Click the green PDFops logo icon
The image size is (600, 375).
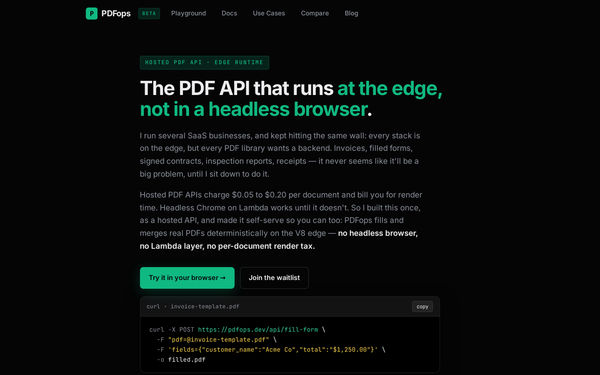(x=91, y=13)
